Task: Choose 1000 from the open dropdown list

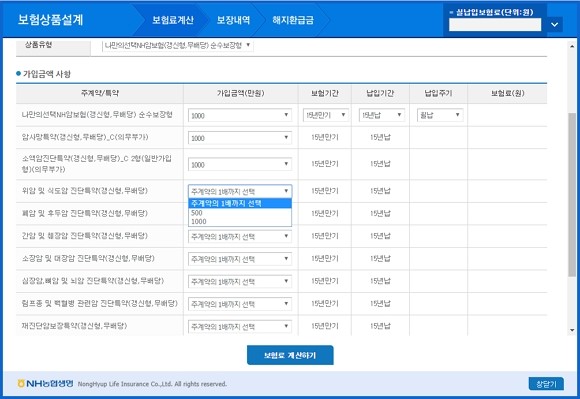Action: click(x=240, y=222)
